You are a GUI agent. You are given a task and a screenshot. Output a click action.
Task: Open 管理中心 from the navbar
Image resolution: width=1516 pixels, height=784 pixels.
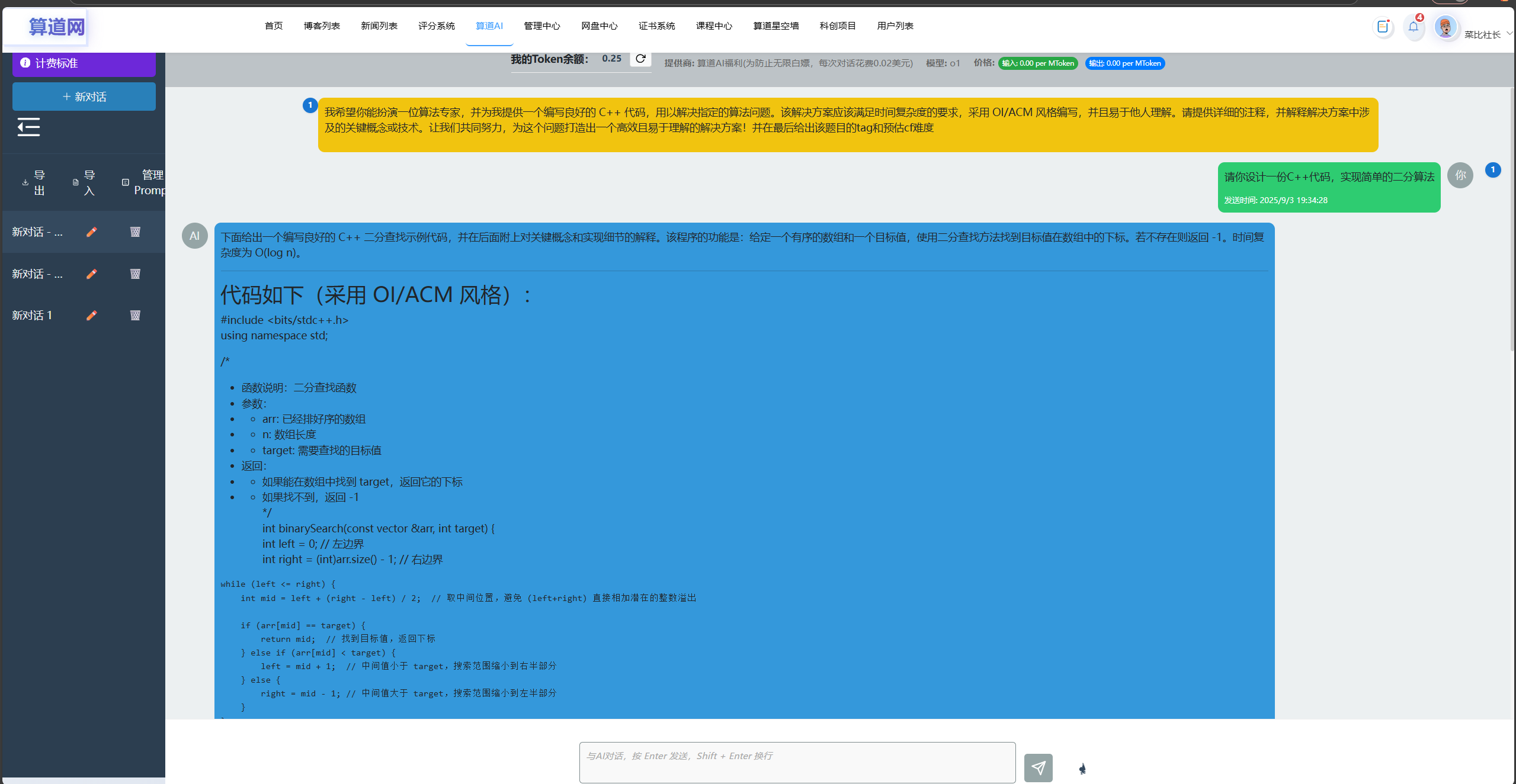(542, 26)
